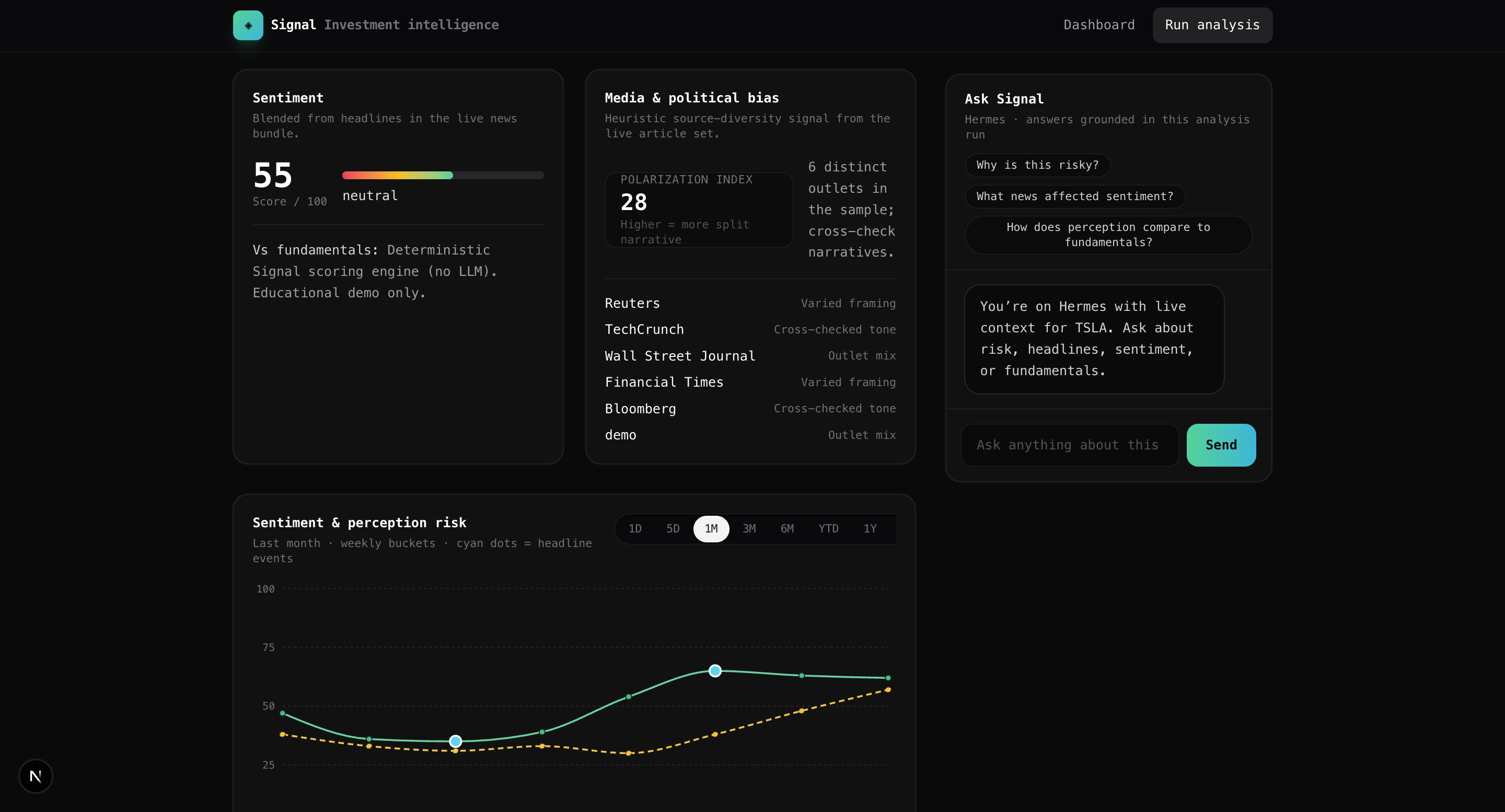Click the highest cyan headline event dot
The width and height of the screenshot is (1505, 812).
pyautogui.click(x=714, y=670)
